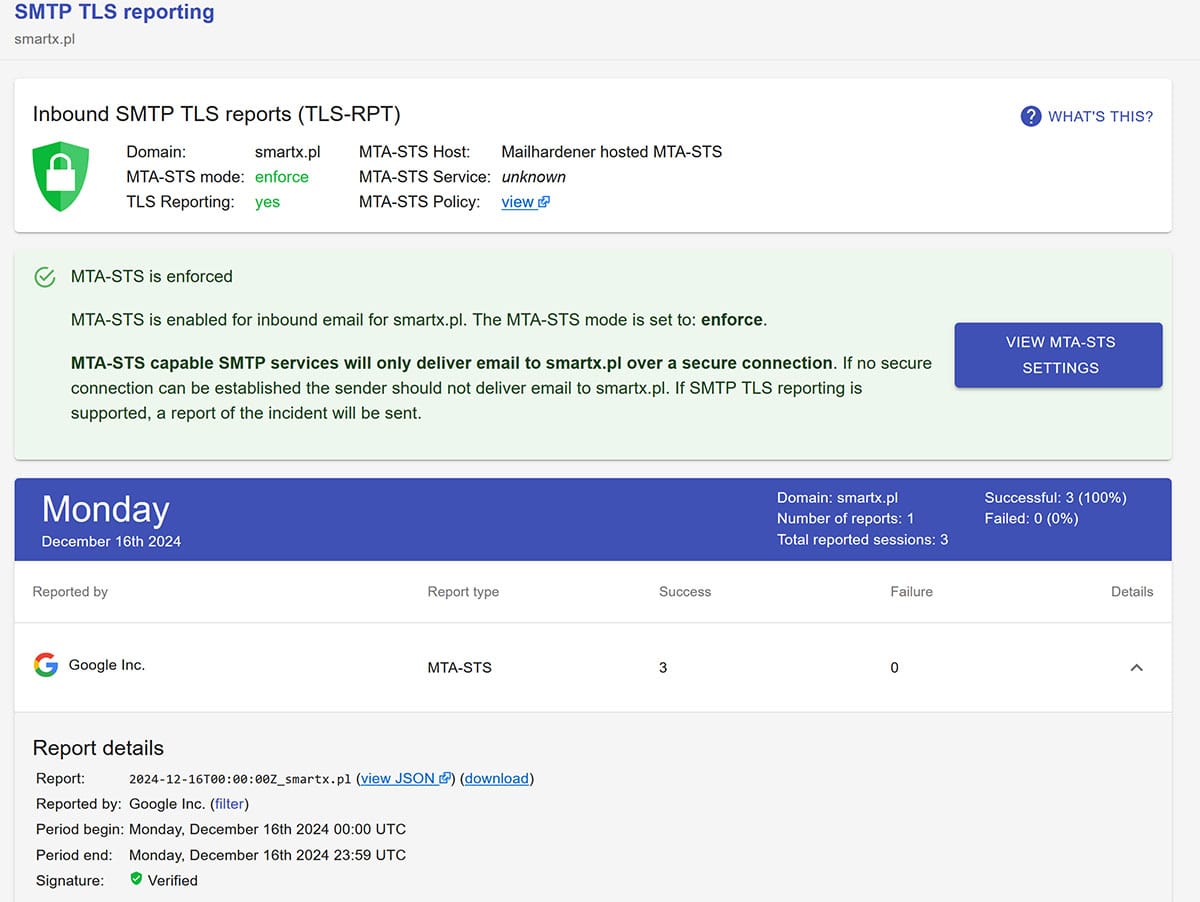
Task: Click the green shield lock icon
Action: tap(61, 176)
